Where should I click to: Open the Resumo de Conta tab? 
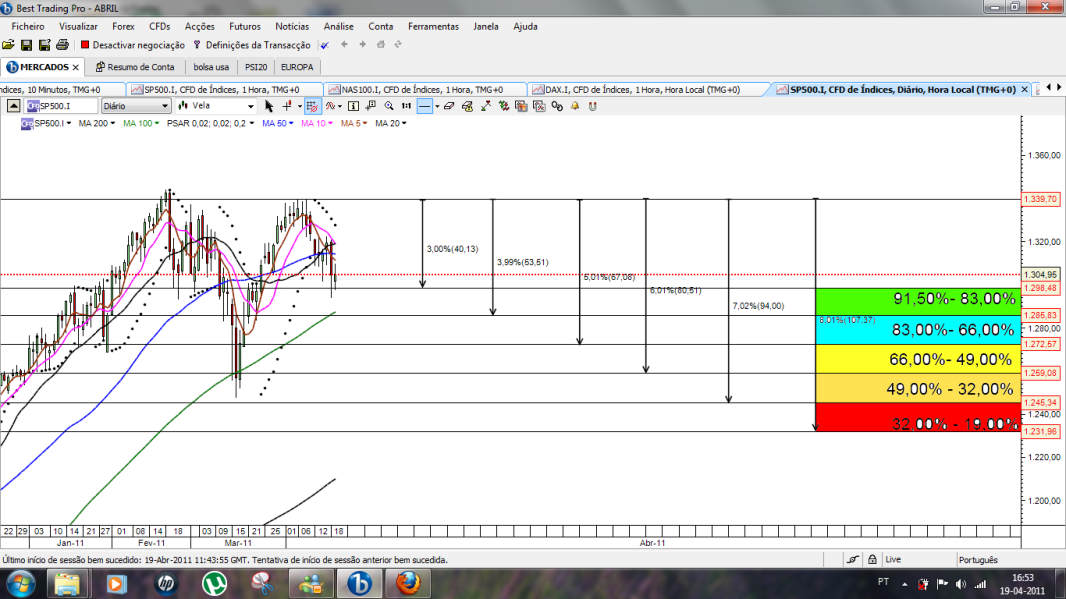(x=135, y=67)
